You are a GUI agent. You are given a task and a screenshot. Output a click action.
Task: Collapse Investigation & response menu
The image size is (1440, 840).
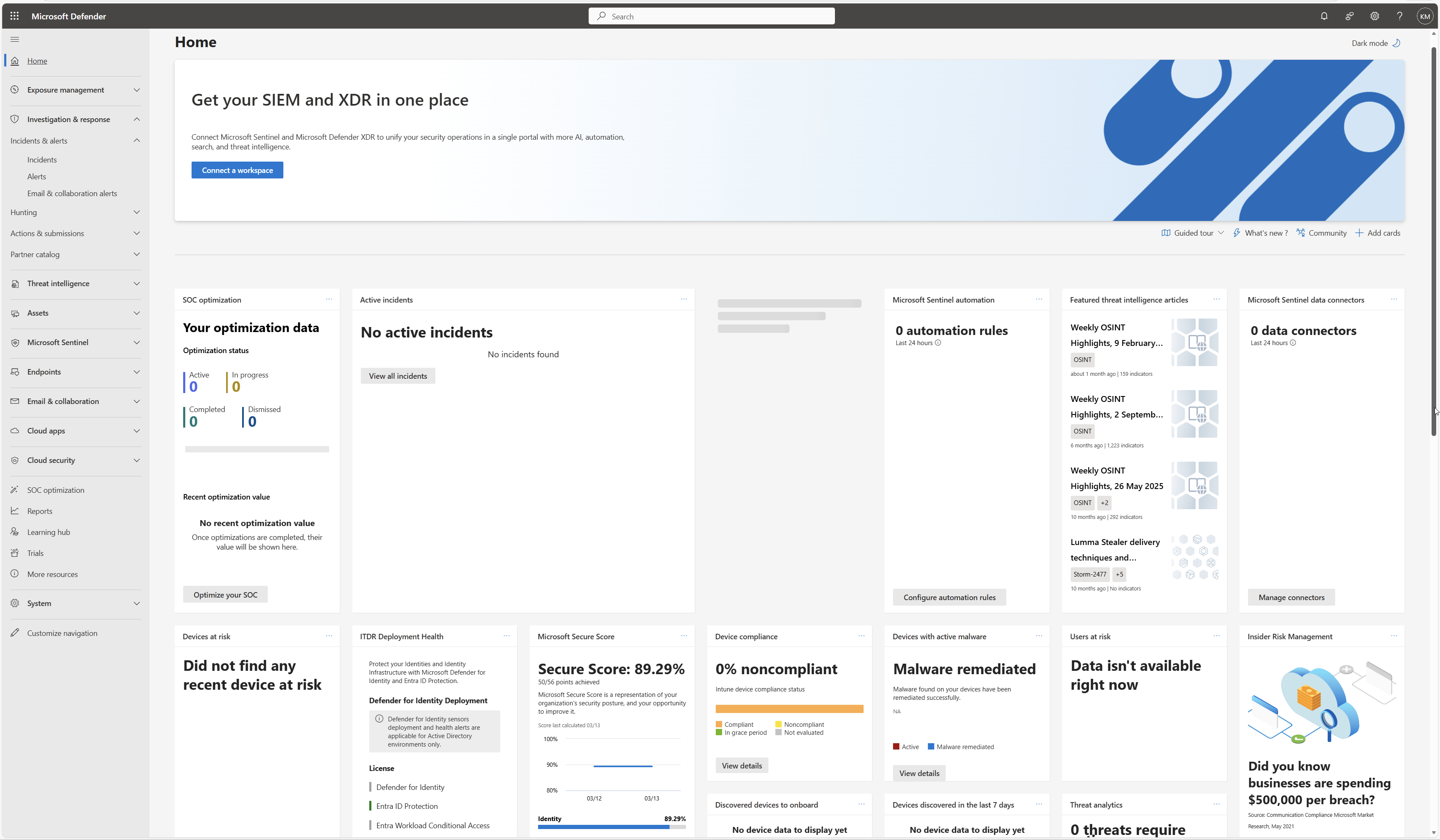pyautogui.click(x=136, y=120)
